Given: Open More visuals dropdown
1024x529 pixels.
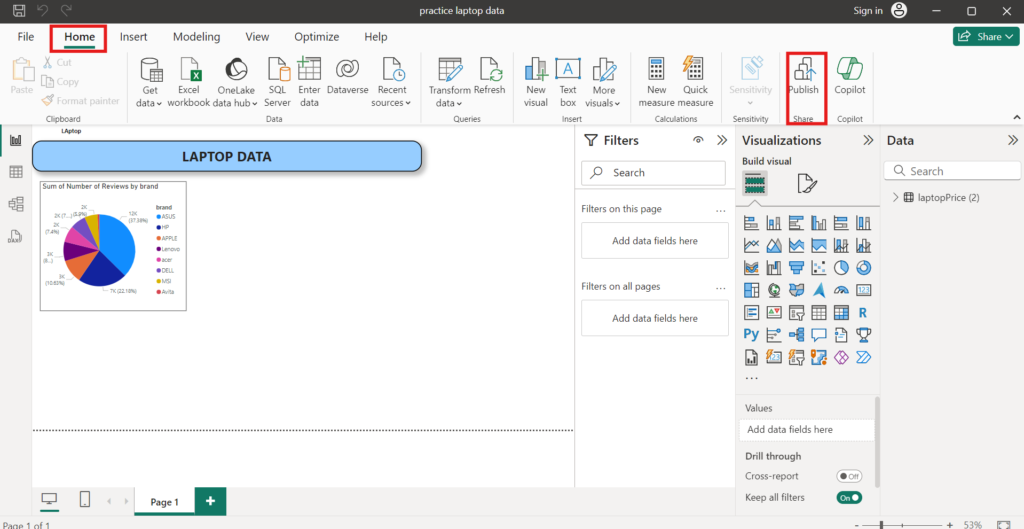Looking at the screenshot, I should [x=603, y=82].
